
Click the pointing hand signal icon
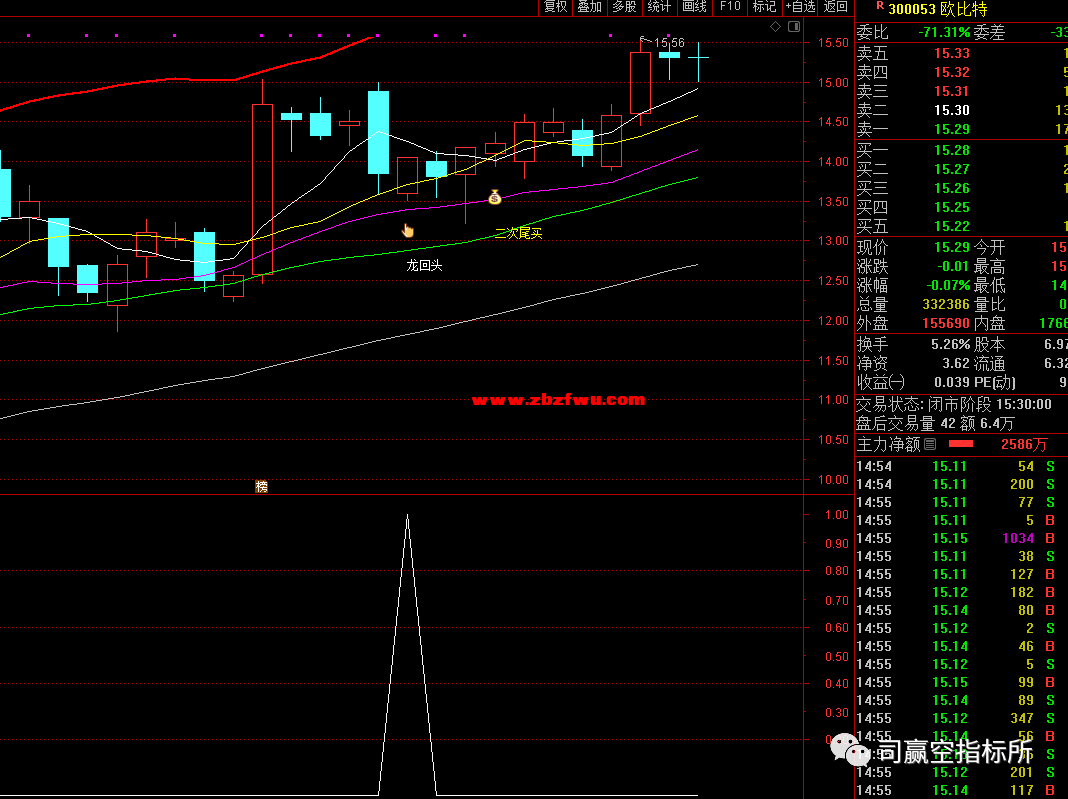[x=408, y=231]
